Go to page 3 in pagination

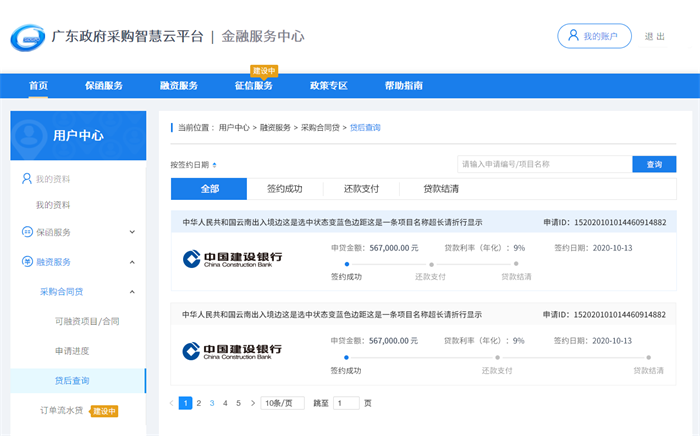(x=212, y=403)
